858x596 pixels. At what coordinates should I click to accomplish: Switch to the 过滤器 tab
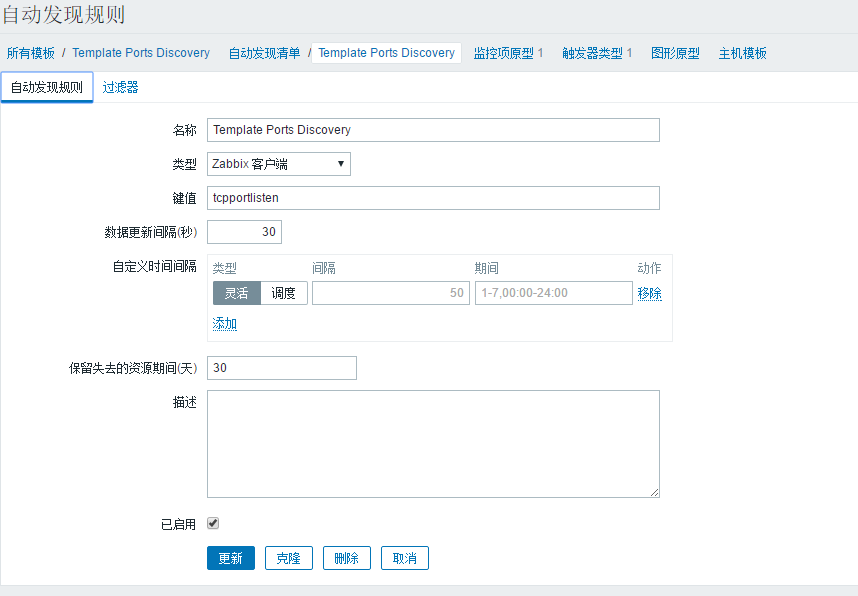pos(119,87)
